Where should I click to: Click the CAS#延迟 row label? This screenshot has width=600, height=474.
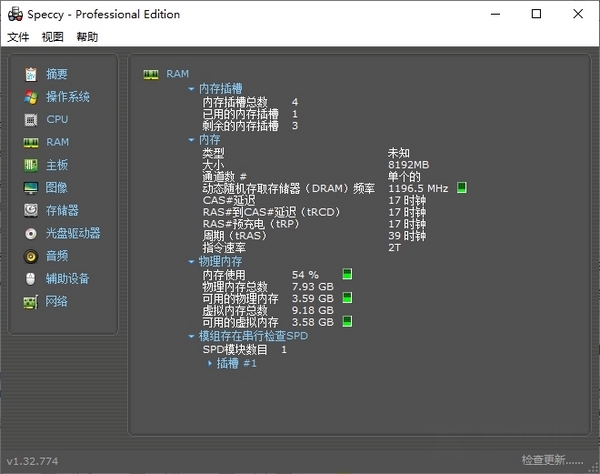point(229,200)
